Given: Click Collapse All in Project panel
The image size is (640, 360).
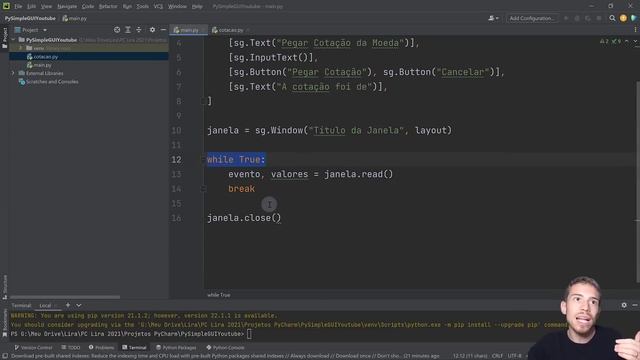Looking at the screenshot, I should click(x=139, y=30).
